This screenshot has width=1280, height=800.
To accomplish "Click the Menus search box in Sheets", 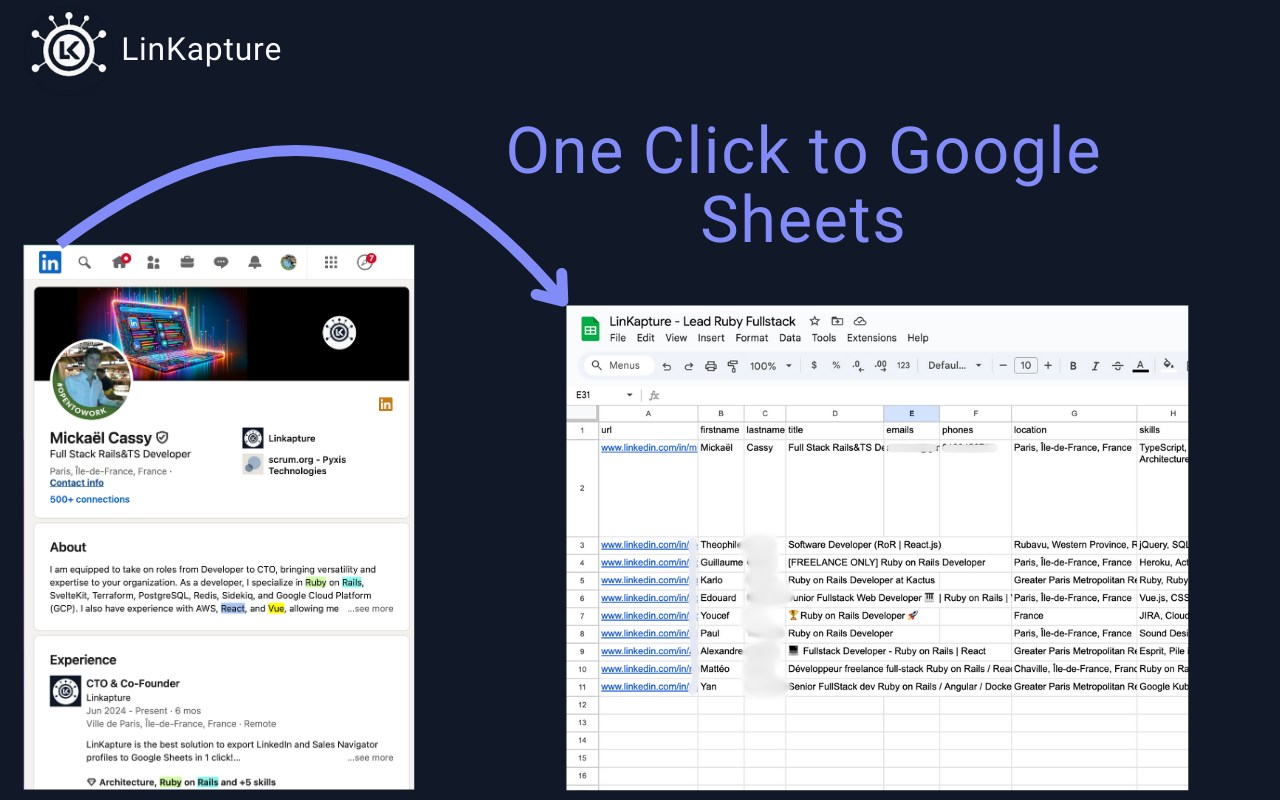I will (618, 366).
